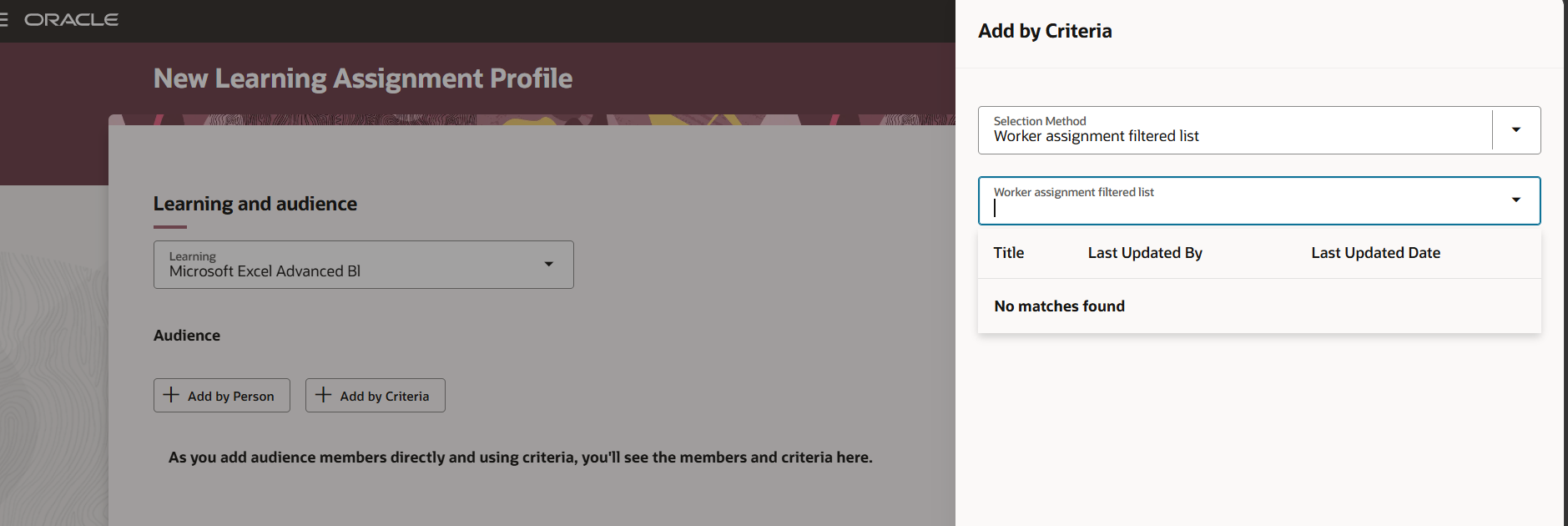Click the Add by Criteria panel heading

[1045, 31]
